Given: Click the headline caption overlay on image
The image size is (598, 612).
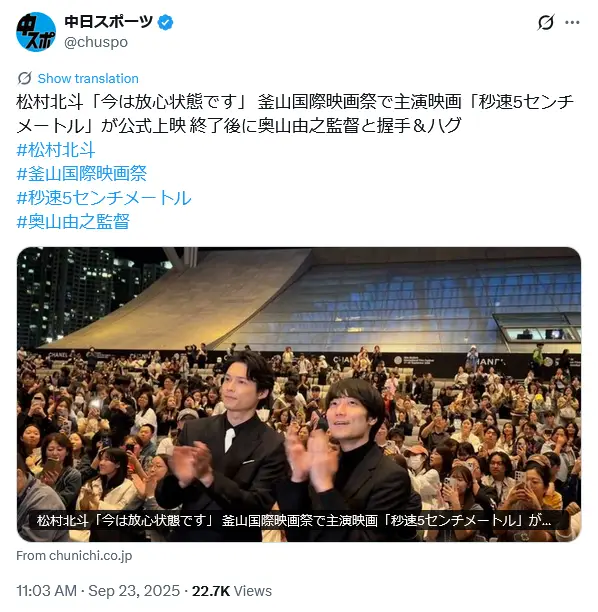Looking at the screenshot, I should point(294,520).
